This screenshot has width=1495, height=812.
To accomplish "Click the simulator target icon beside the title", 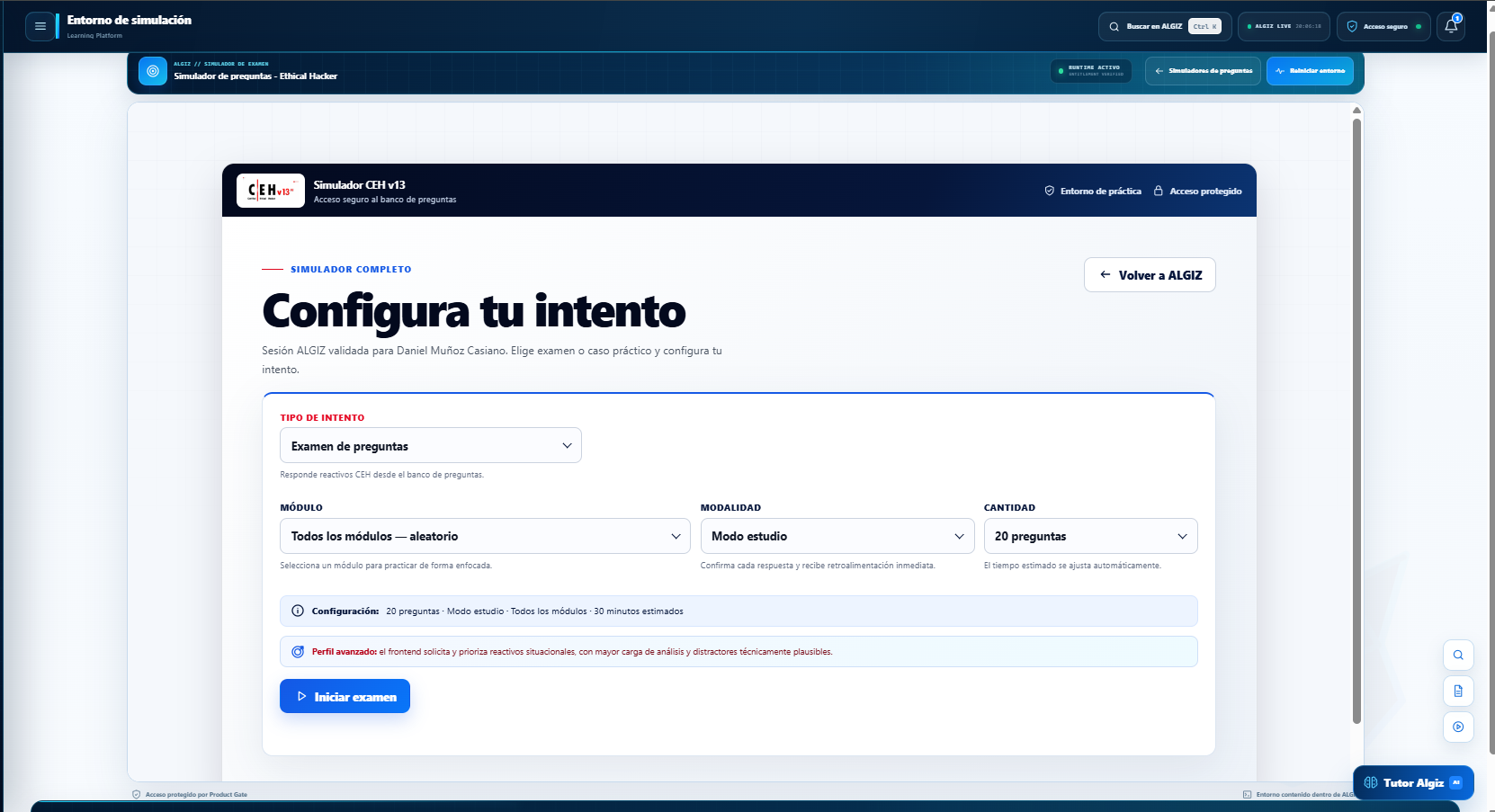I will (153, 71).
